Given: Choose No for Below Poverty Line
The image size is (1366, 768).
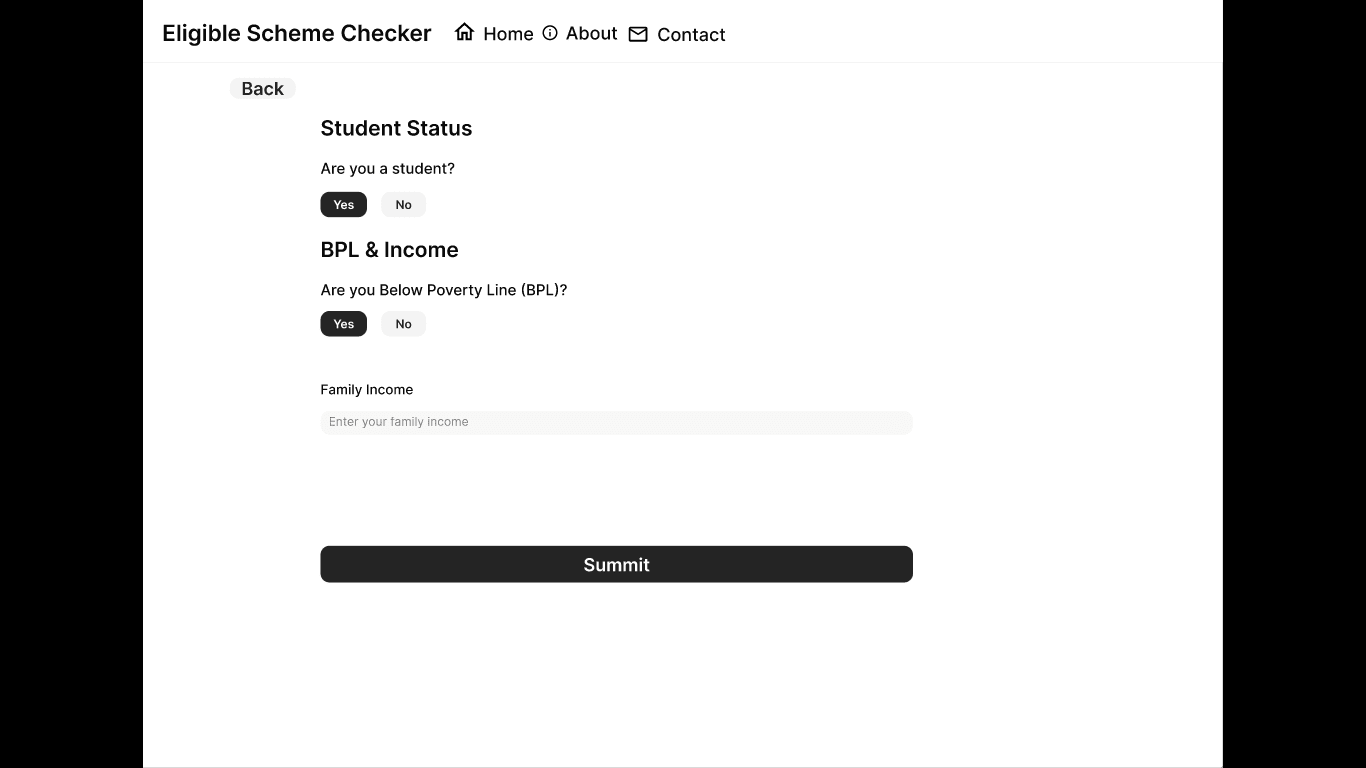Looking at the screenshot, I should click(x=403, y=324).
